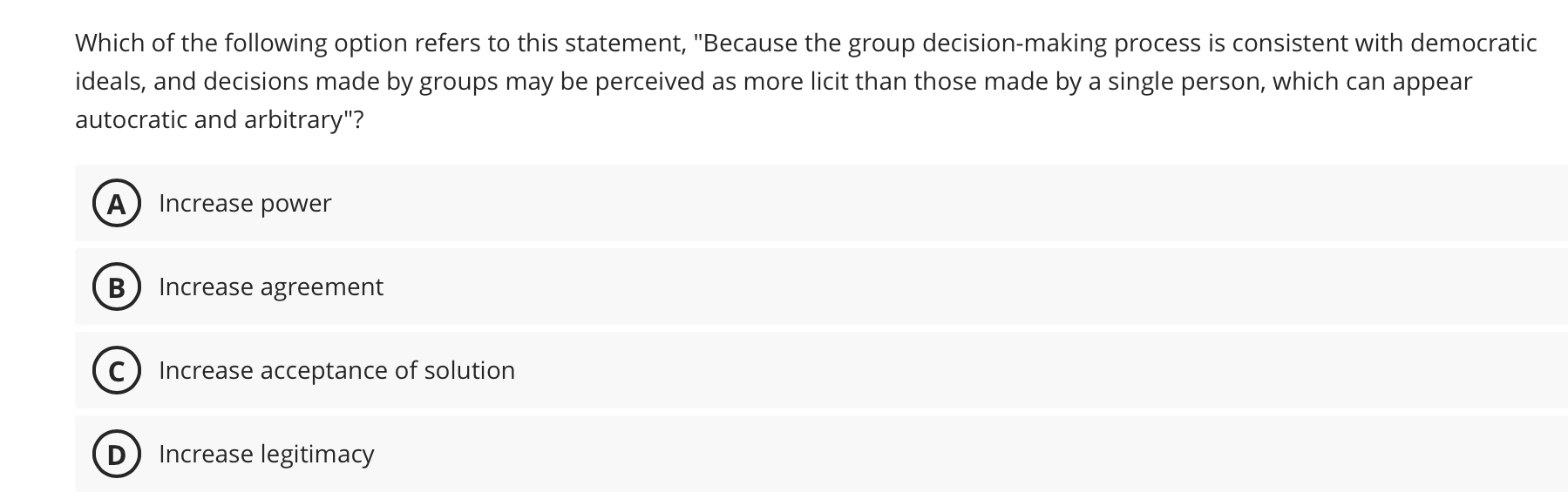Click the word 'legitimacy' in option D
The width and height of the screenshot is (1568, 499).
[317, 455]
